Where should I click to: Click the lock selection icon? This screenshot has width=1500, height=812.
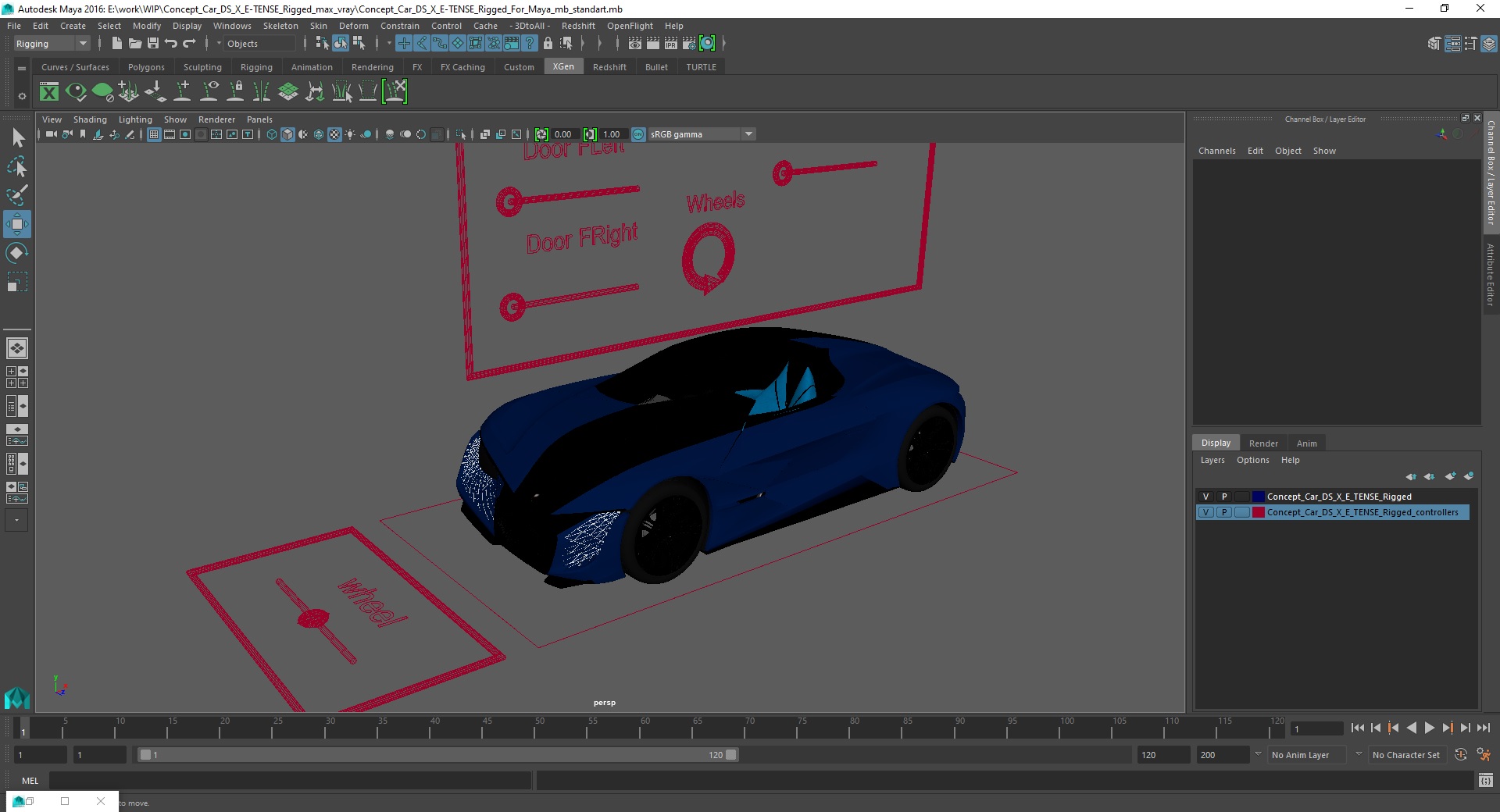548,44
